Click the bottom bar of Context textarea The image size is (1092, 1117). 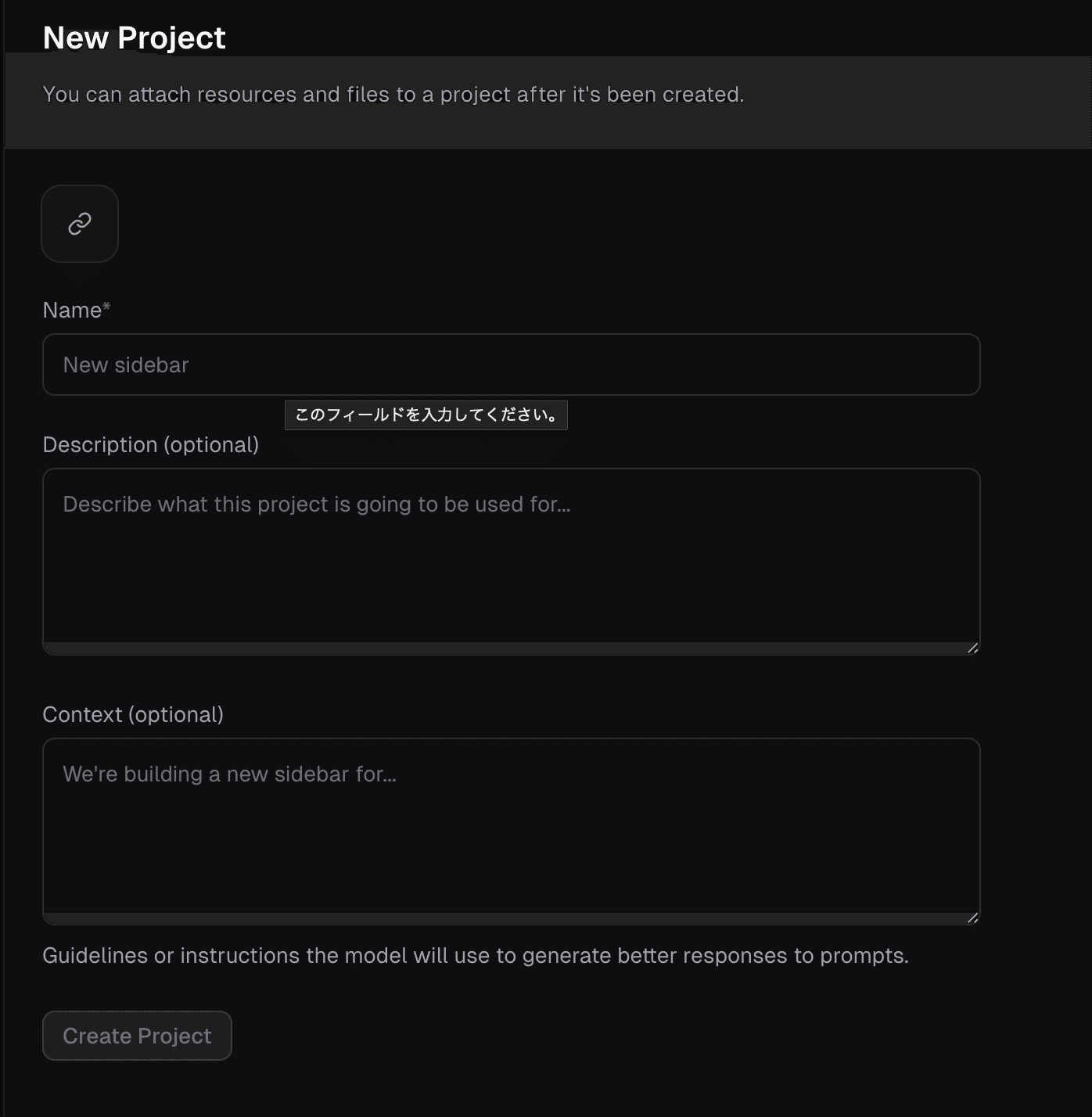pyautogui.click(x=501, y=918)
